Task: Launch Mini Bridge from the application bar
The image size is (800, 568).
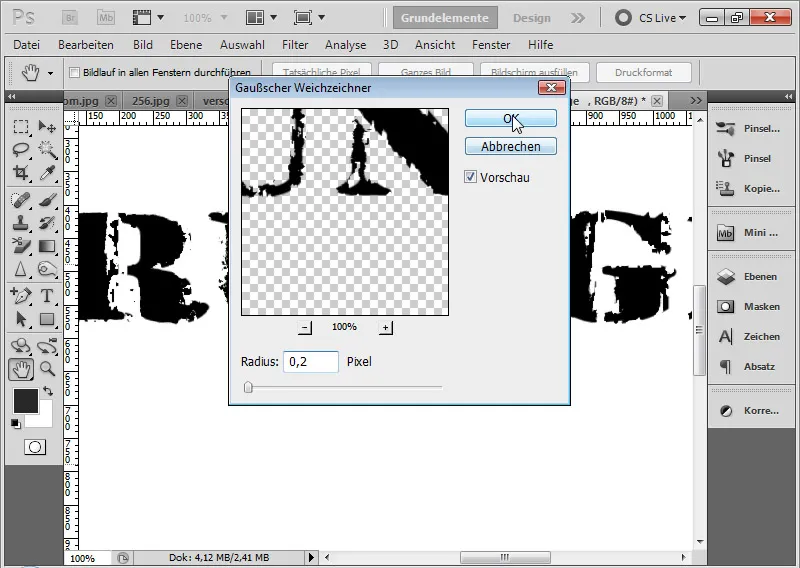Action: [106, 18]
